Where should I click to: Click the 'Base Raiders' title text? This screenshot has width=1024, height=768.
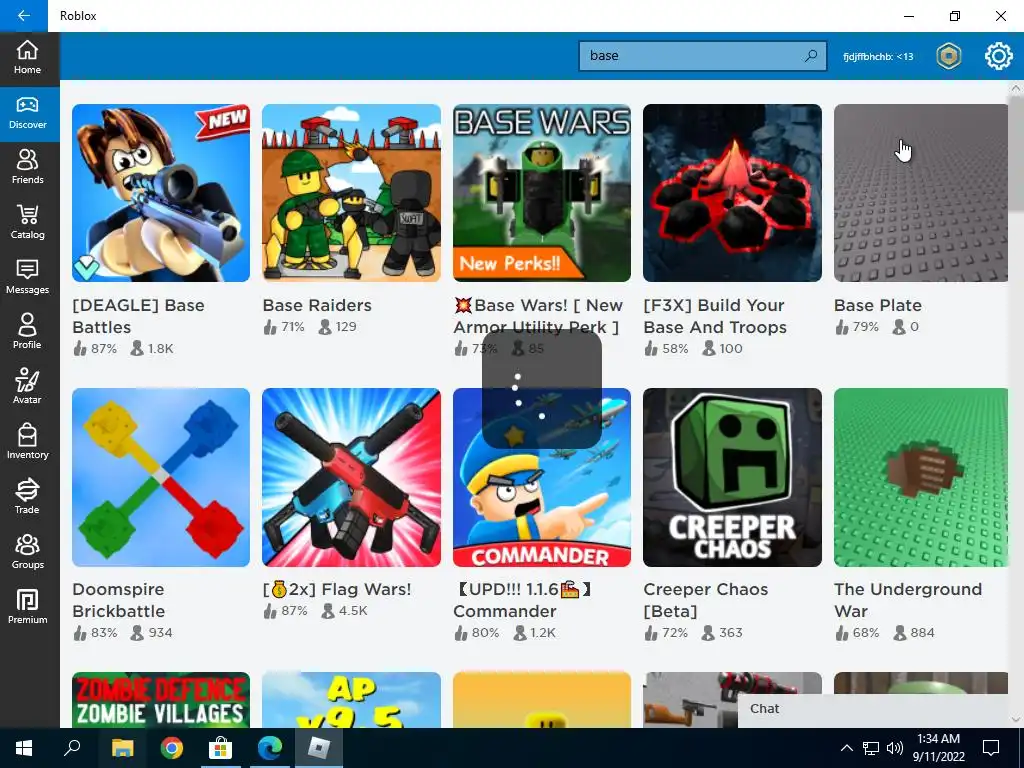point(317,305)
